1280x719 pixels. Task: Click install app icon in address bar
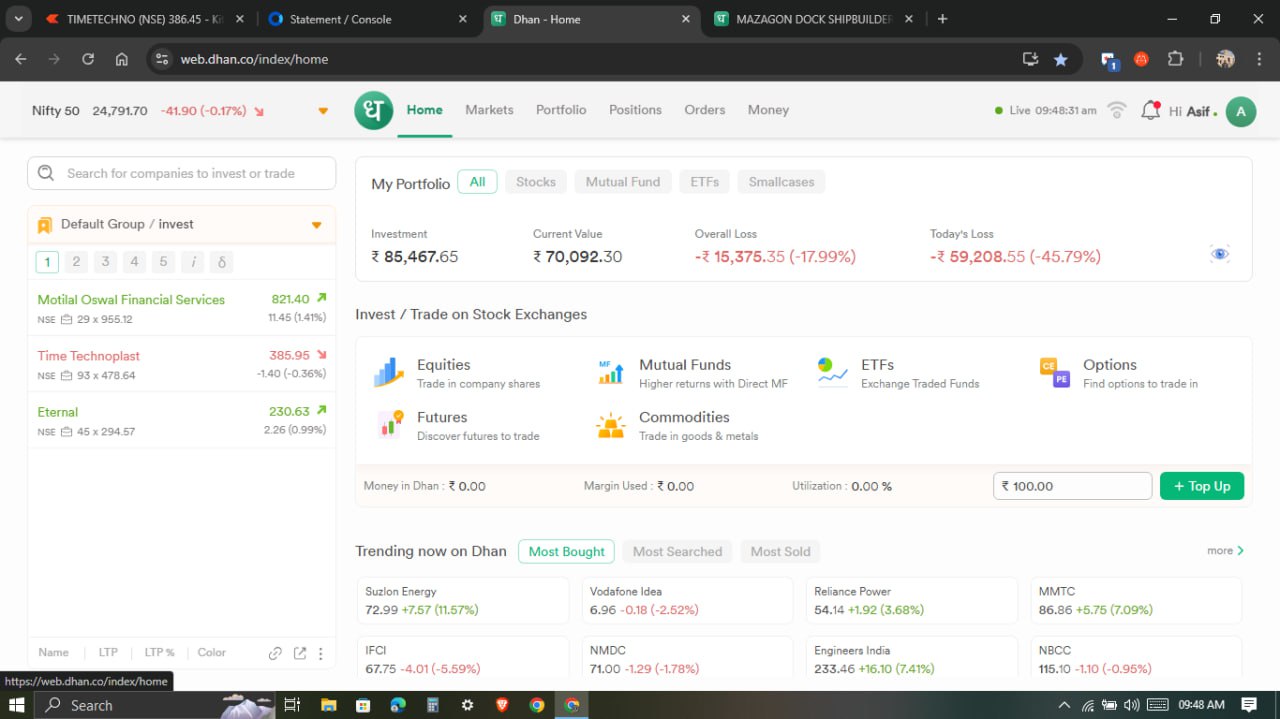[1030, 59]
